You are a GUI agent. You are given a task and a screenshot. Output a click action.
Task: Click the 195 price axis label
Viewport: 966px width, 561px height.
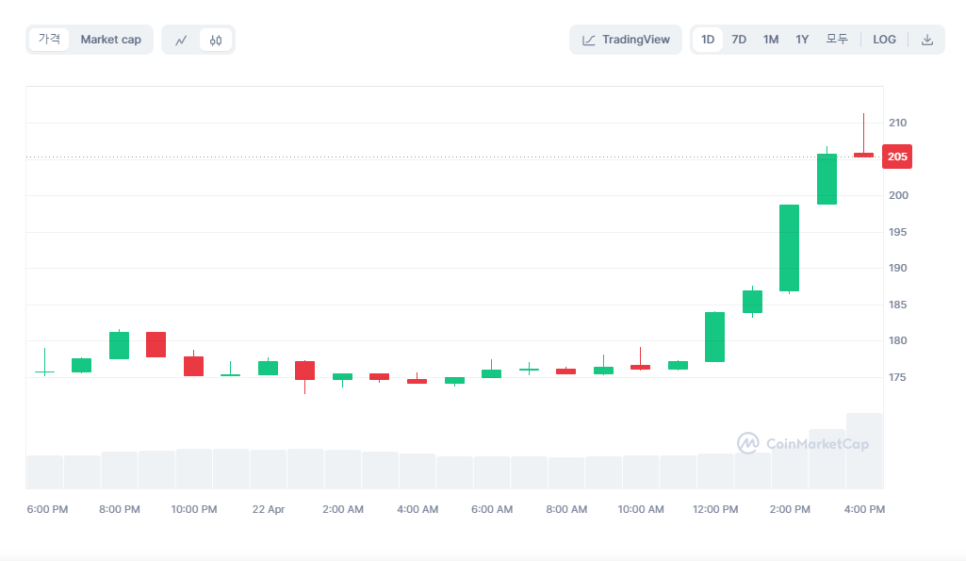[x=898, y=232]
